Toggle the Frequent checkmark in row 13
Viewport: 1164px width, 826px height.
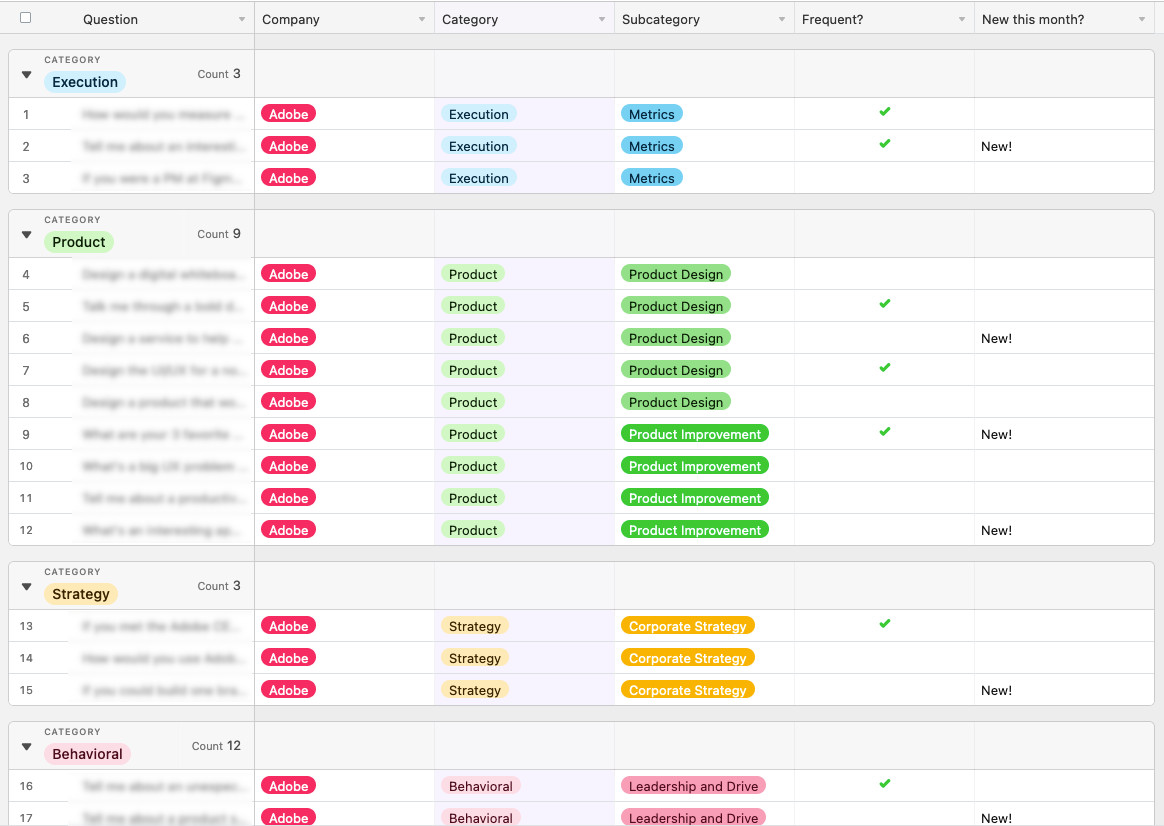[885, 623]
